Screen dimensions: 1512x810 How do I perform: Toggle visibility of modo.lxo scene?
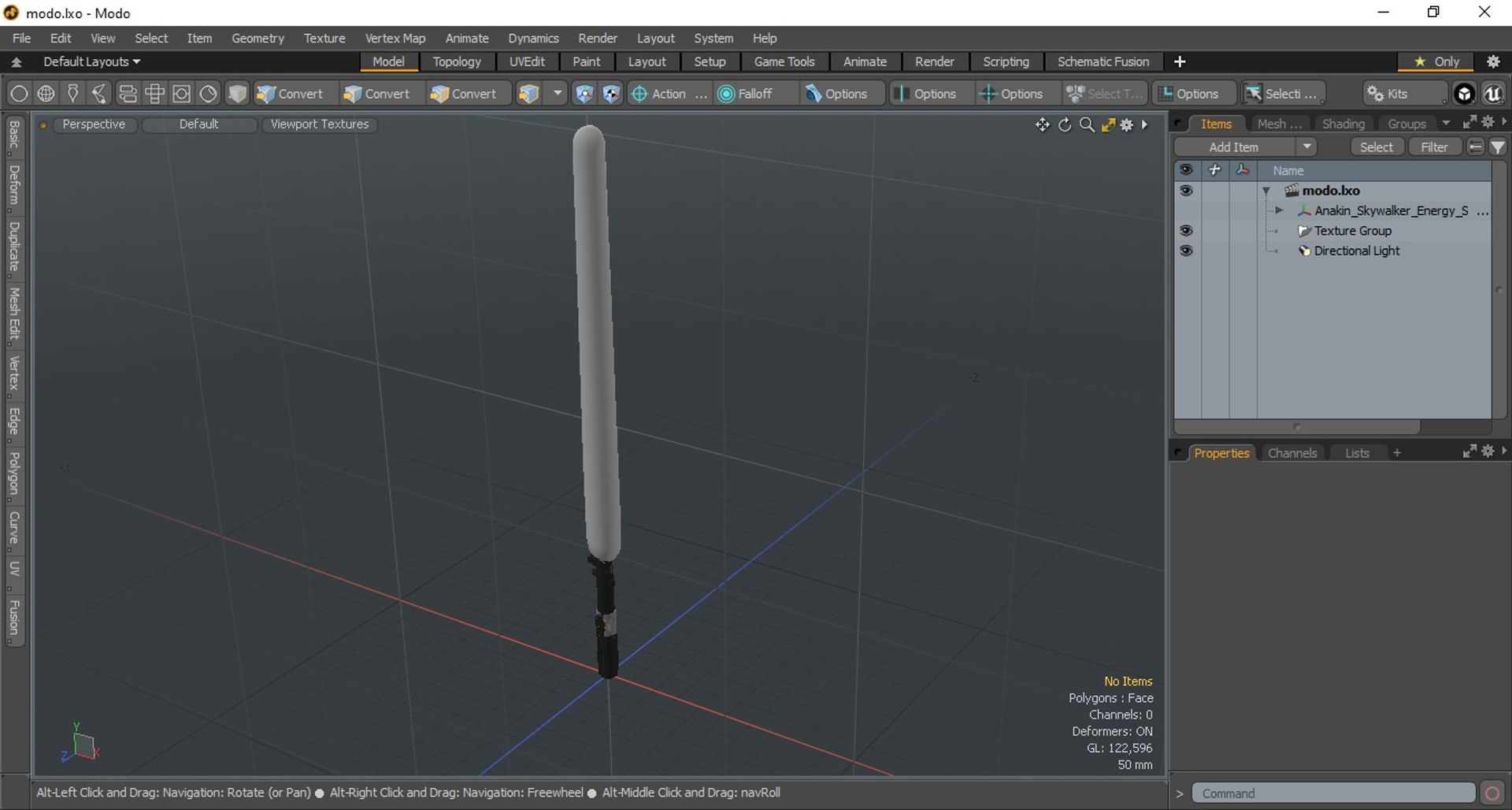click(1186, 191)
